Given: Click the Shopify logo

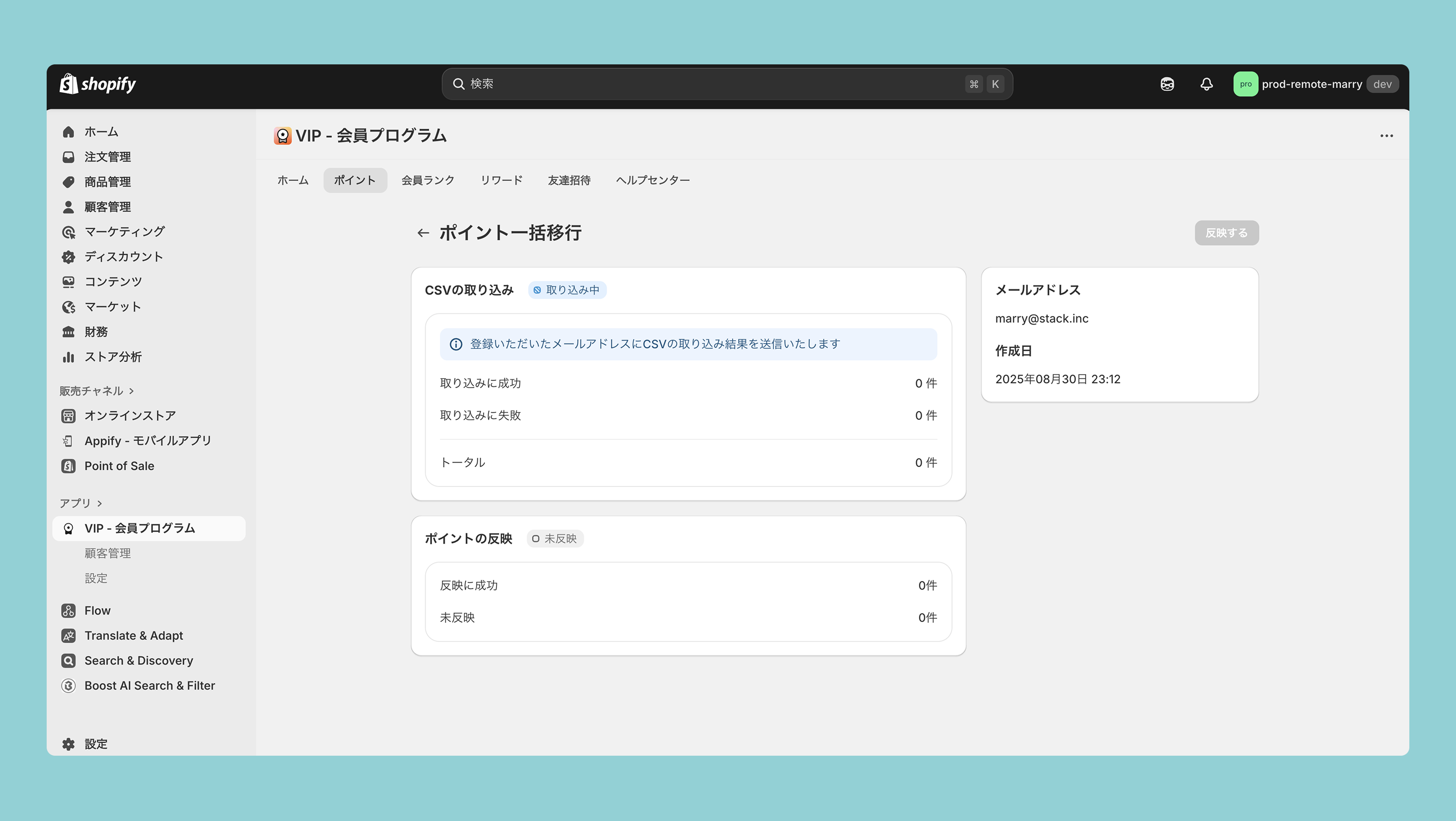Looking at the screenshot, I should [x=98, y=84].
